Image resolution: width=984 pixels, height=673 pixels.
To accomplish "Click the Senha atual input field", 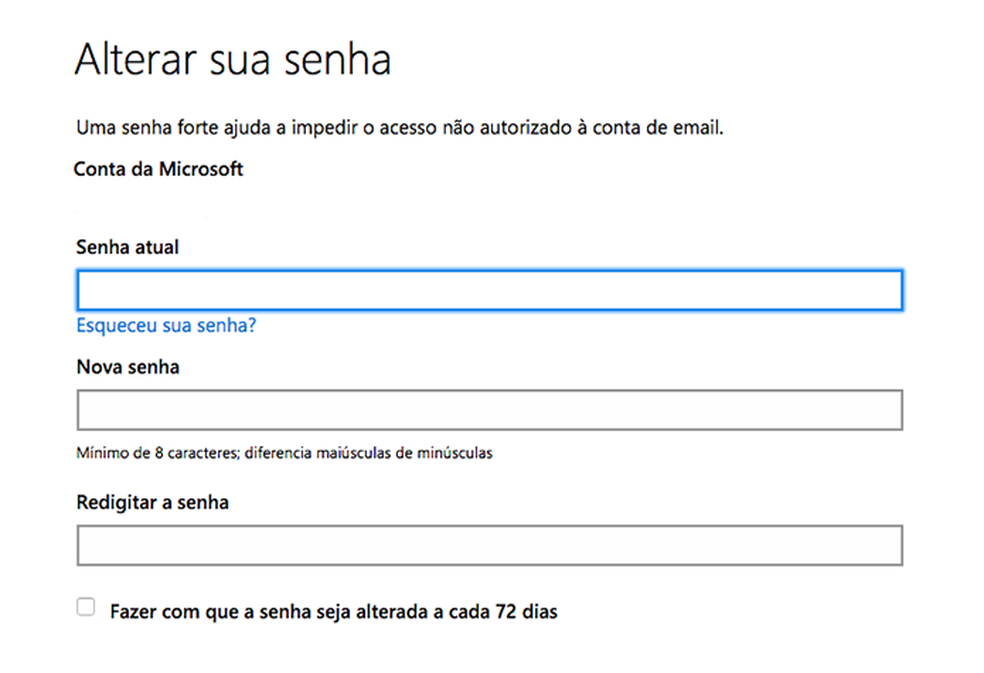I will [489, 290].
